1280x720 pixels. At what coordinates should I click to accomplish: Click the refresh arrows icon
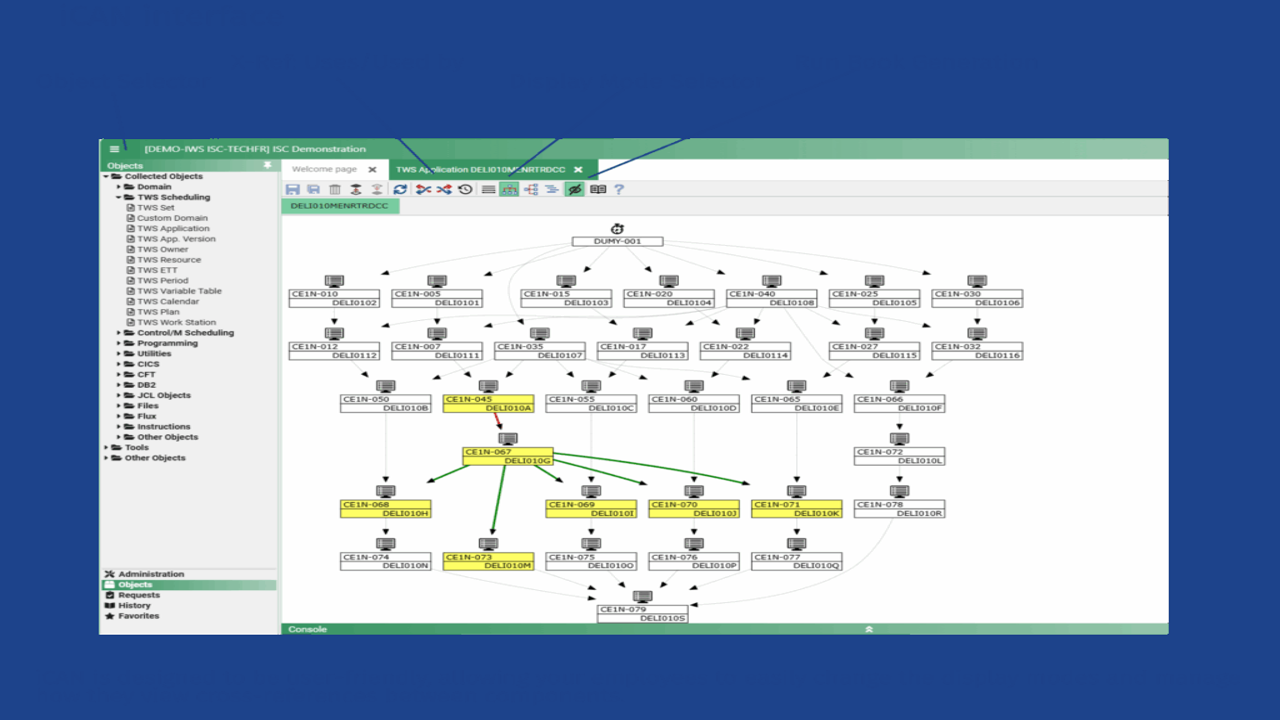[x=400, y=189]
